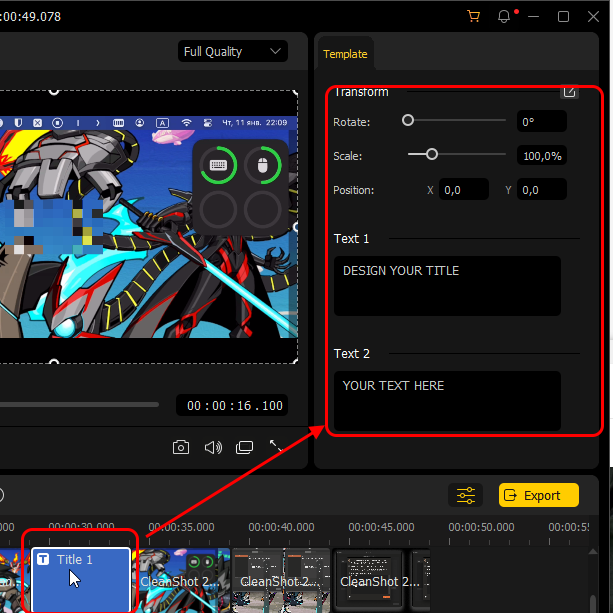
Task: Click the Transform reset edit icon
Action: pos(569,92)
